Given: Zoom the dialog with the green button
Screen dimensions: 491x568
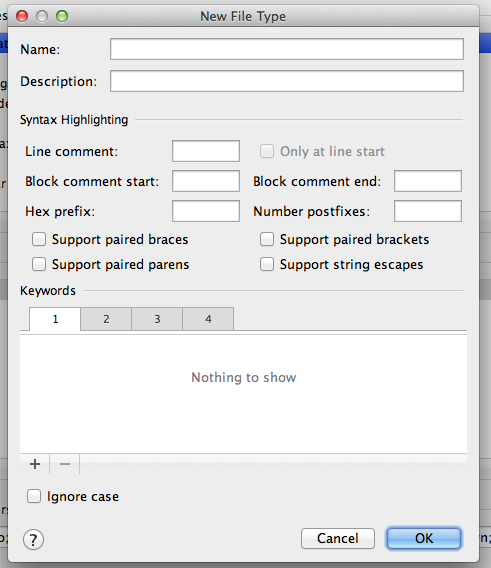Looking at the screenshot, I should (62, 16).
